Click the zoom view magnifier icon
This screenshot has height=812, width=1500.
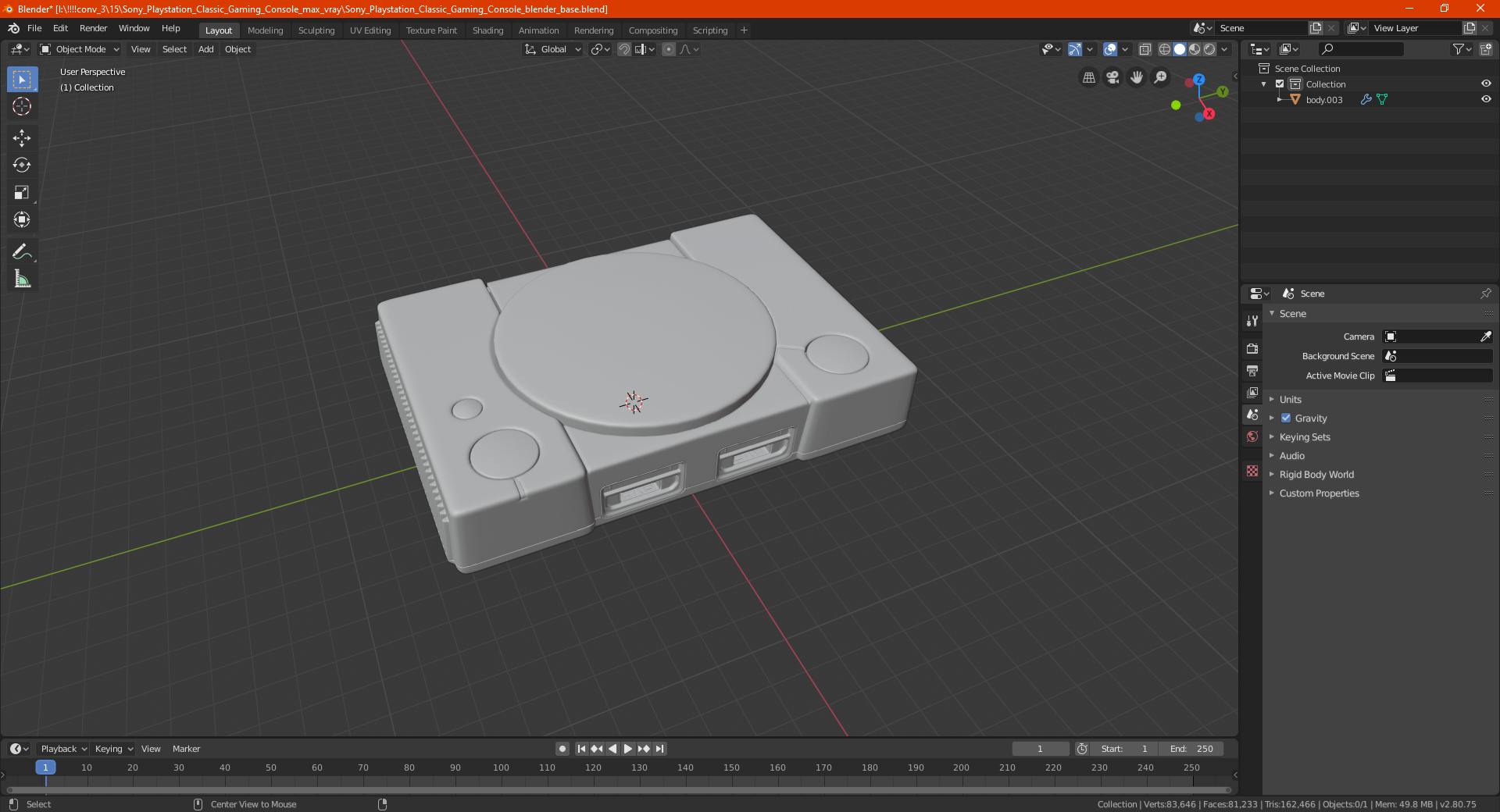(x=1161, y=77)
